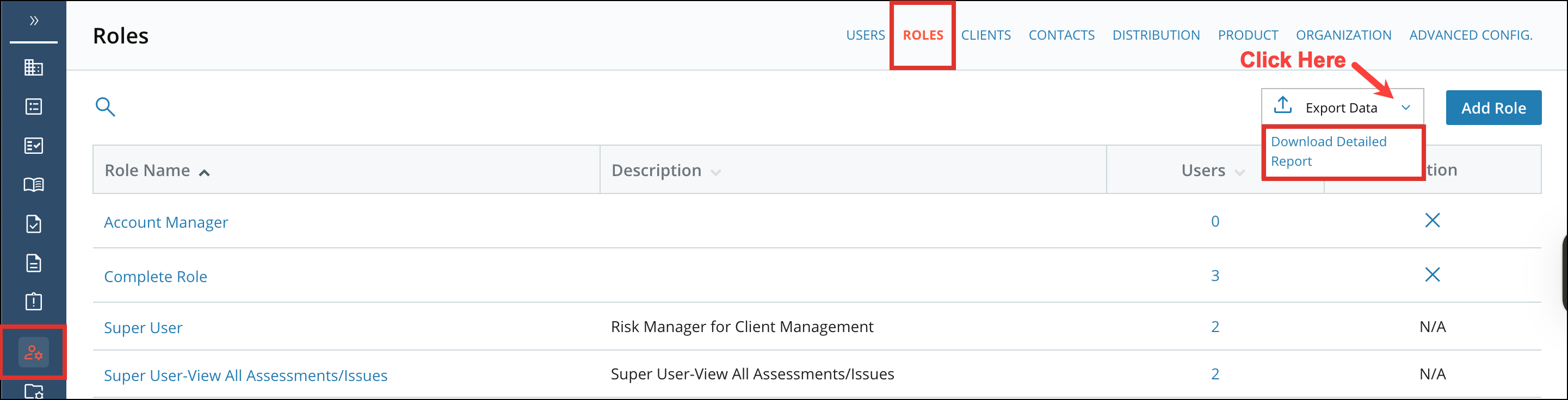Open user count 3 for Complete Role
The height and width of the screenshot is (400, 1568).
[x=1215, y=276]
